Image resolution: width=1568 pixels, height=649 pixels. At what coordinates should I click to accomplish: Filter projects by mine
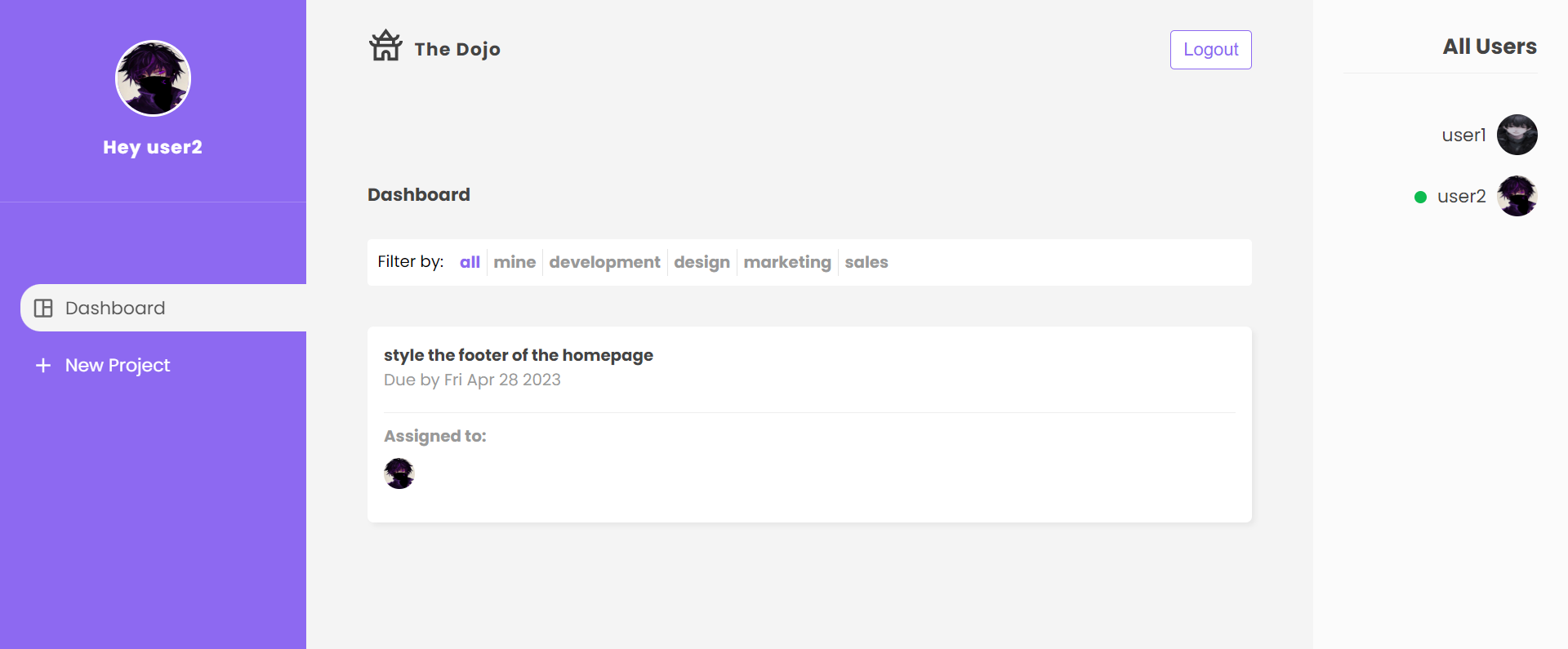514,262
